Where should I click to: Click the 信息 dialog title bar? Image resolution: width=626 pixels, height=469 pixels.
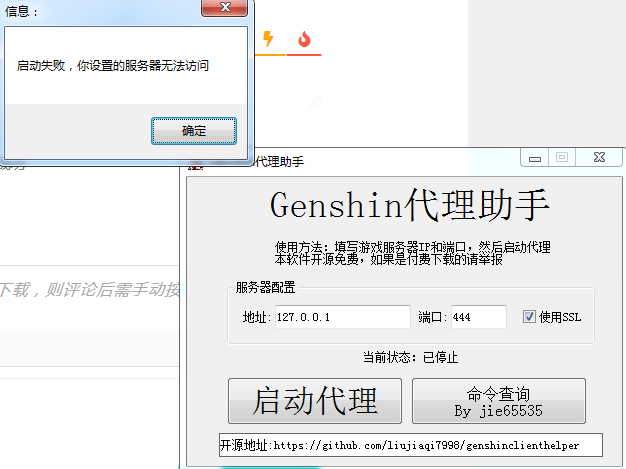click(100, 11)
